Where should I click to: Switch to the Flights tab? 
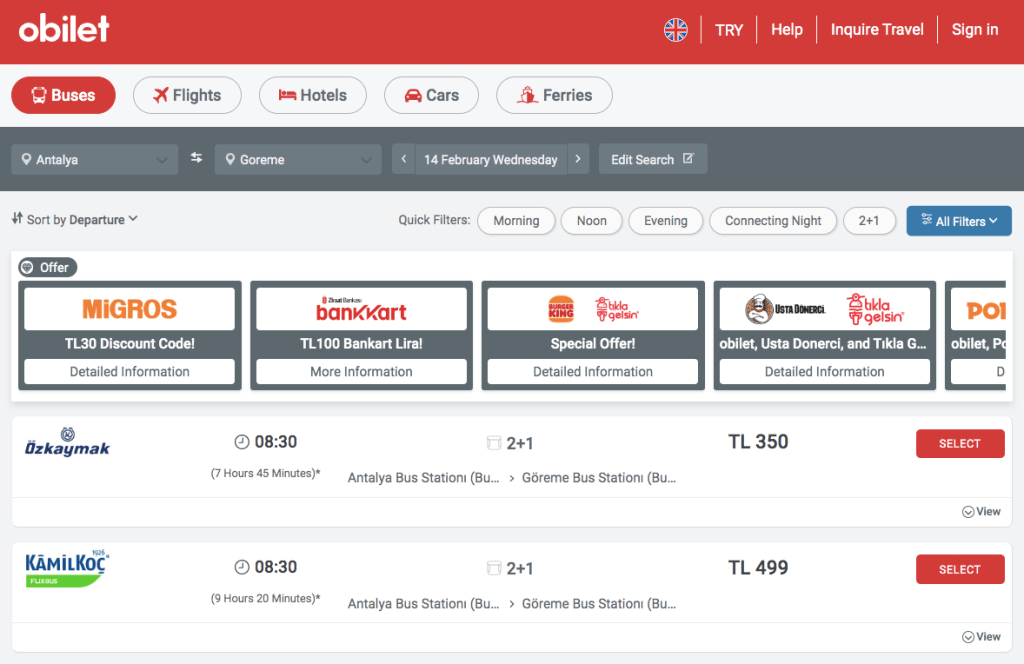tap(187, 96)
